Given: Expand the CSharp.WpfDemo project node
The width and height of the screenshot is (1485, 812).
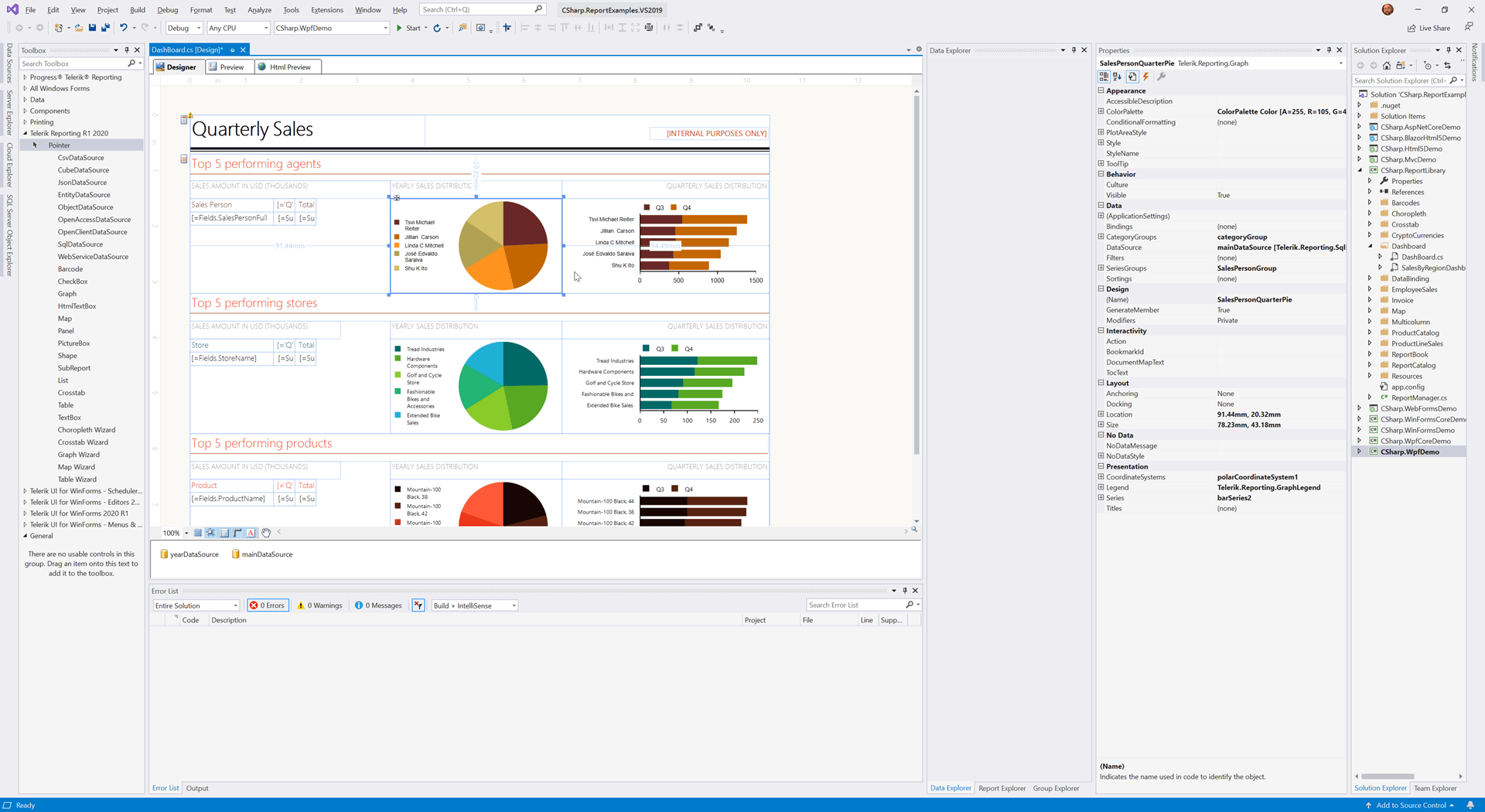Looking at the screenshot, I should click(1360, 452).
